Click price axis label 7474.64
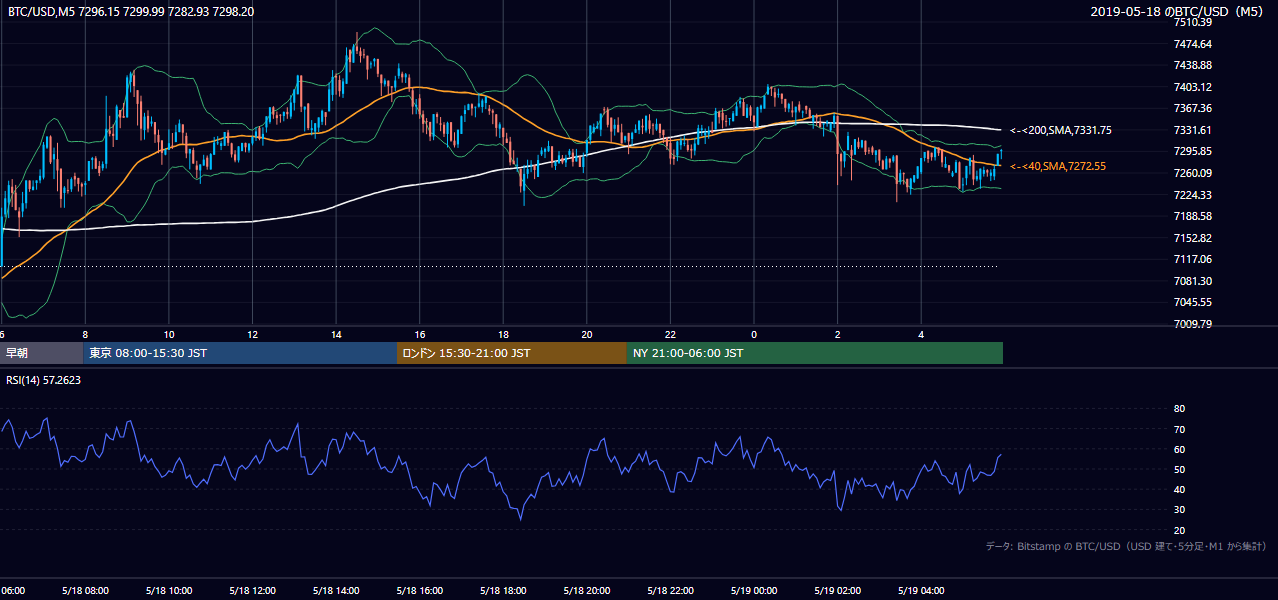1278x600 pixels. (x=1192, y=44)
